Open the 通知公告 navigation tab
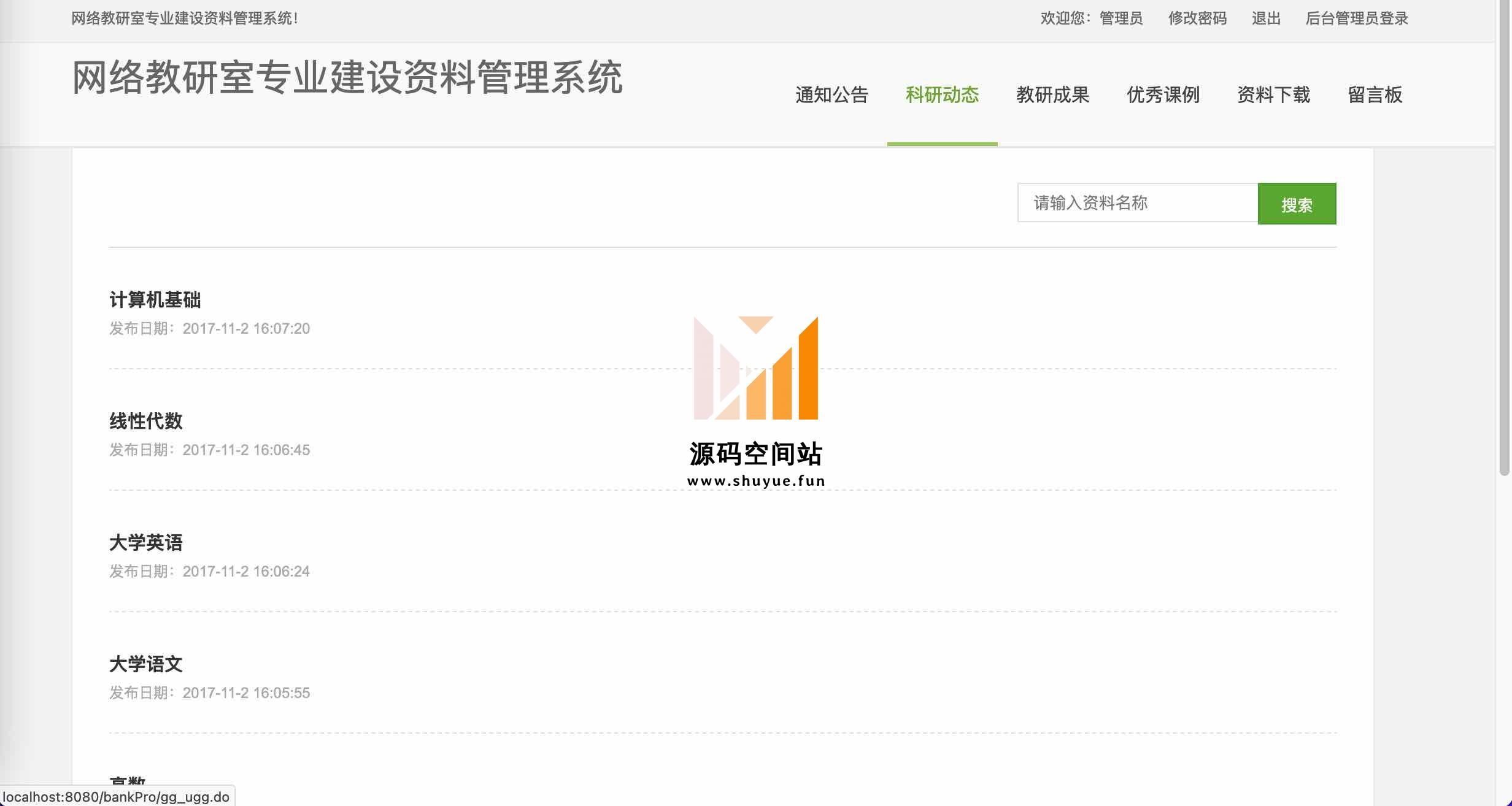1512x806 pixels. pos(831,95)
